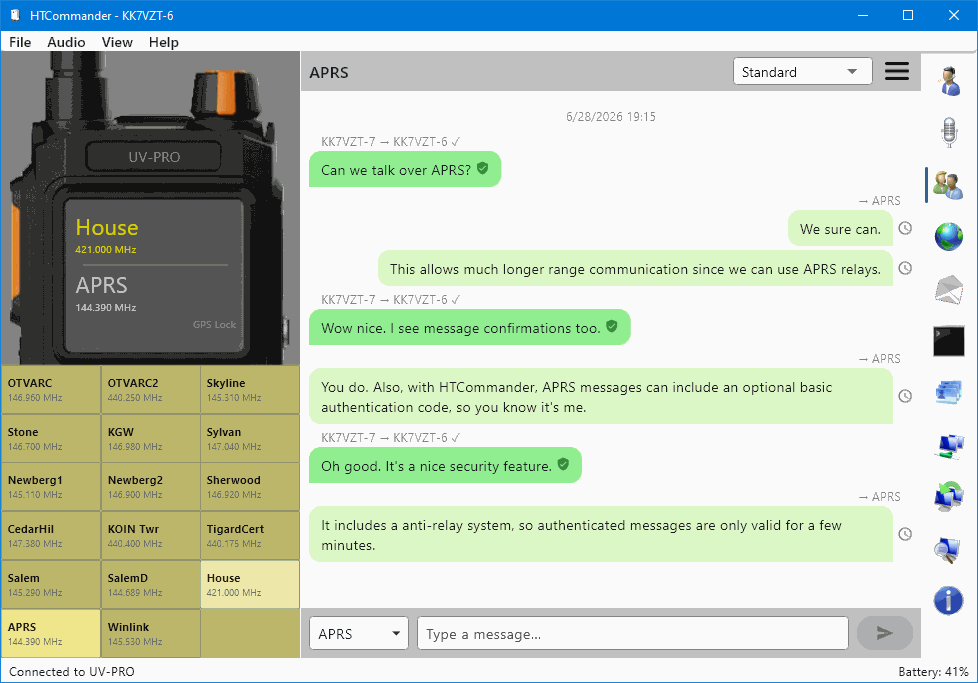
Task: Focus the 'Type a message...' input field
Action: (x=632, y=634)
